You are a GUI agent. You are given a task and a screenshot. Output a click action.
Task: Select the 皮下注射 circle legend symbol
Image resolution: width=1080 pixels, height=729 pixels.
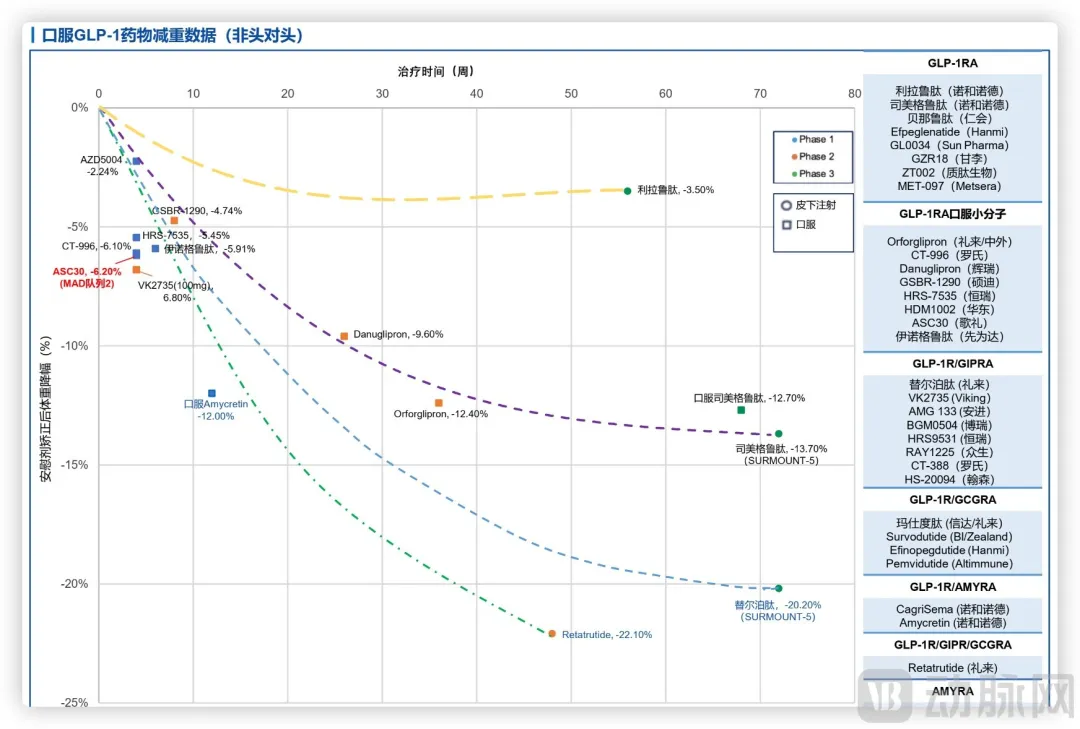[x=787, y=205]
